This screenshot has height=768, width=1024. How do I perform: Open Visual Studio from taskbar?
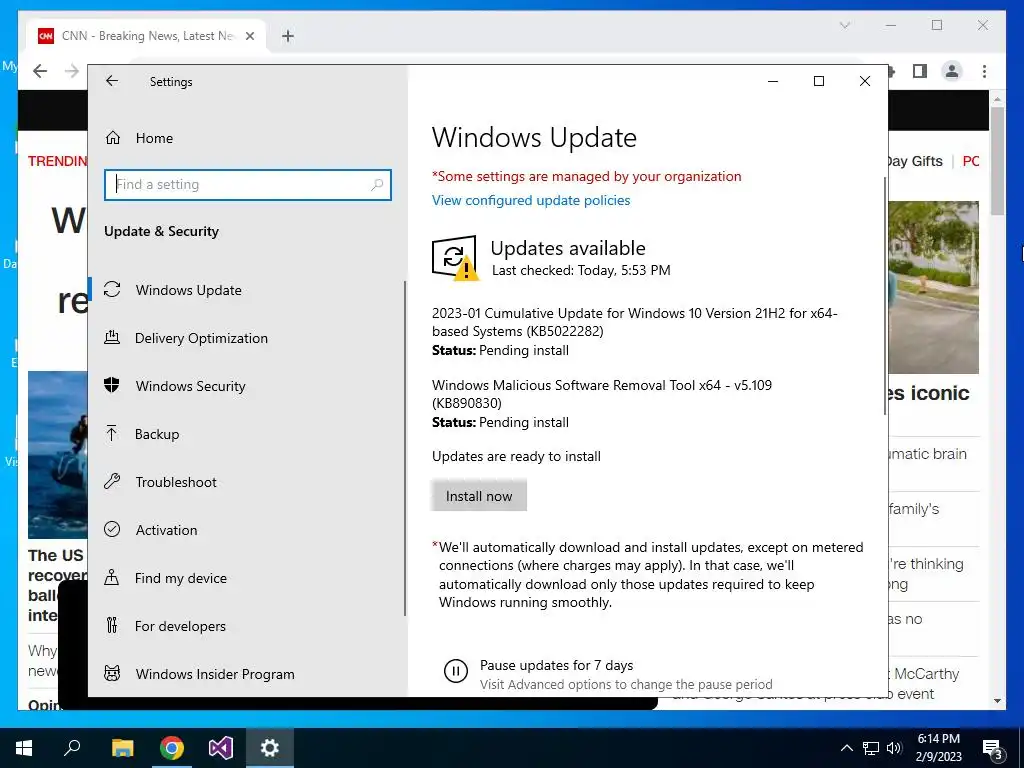[221, 748]
